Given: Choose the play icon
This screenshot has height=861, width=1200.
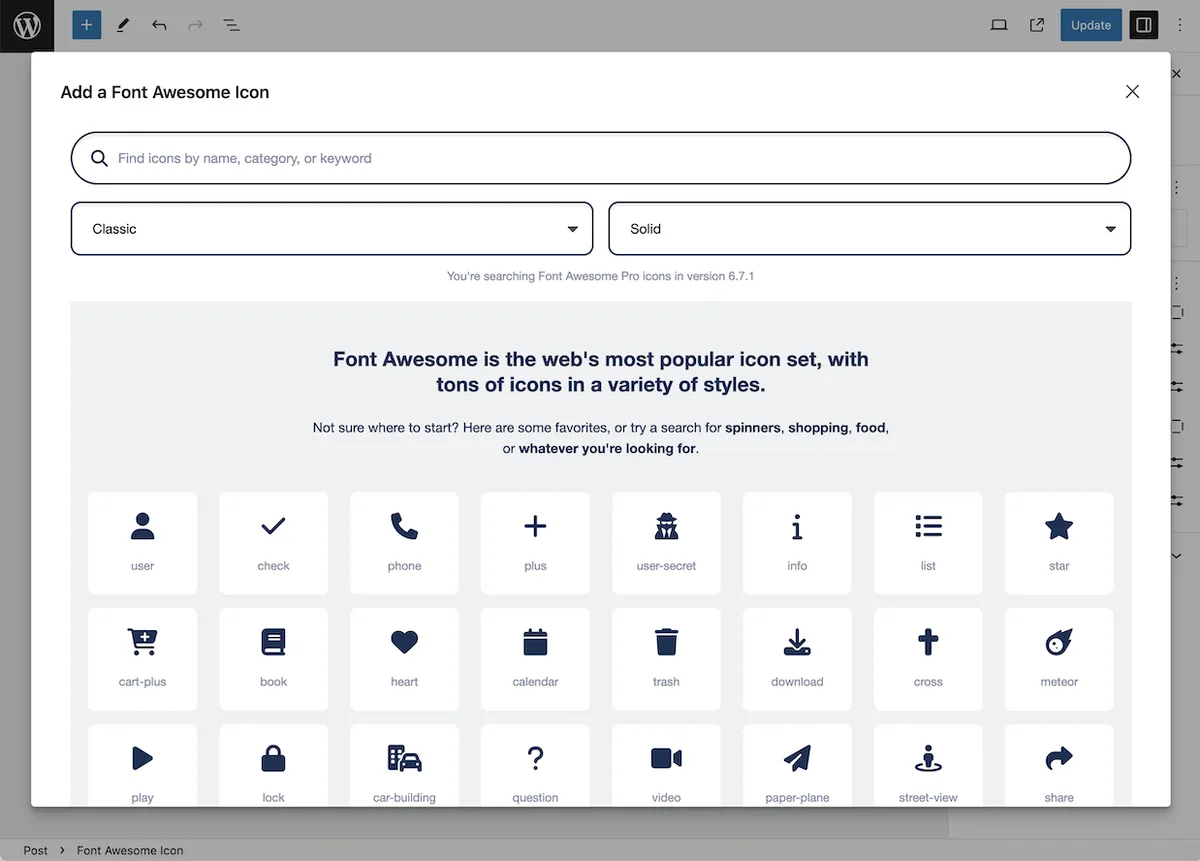Looking at the screenshot, I should click(142, 765).
